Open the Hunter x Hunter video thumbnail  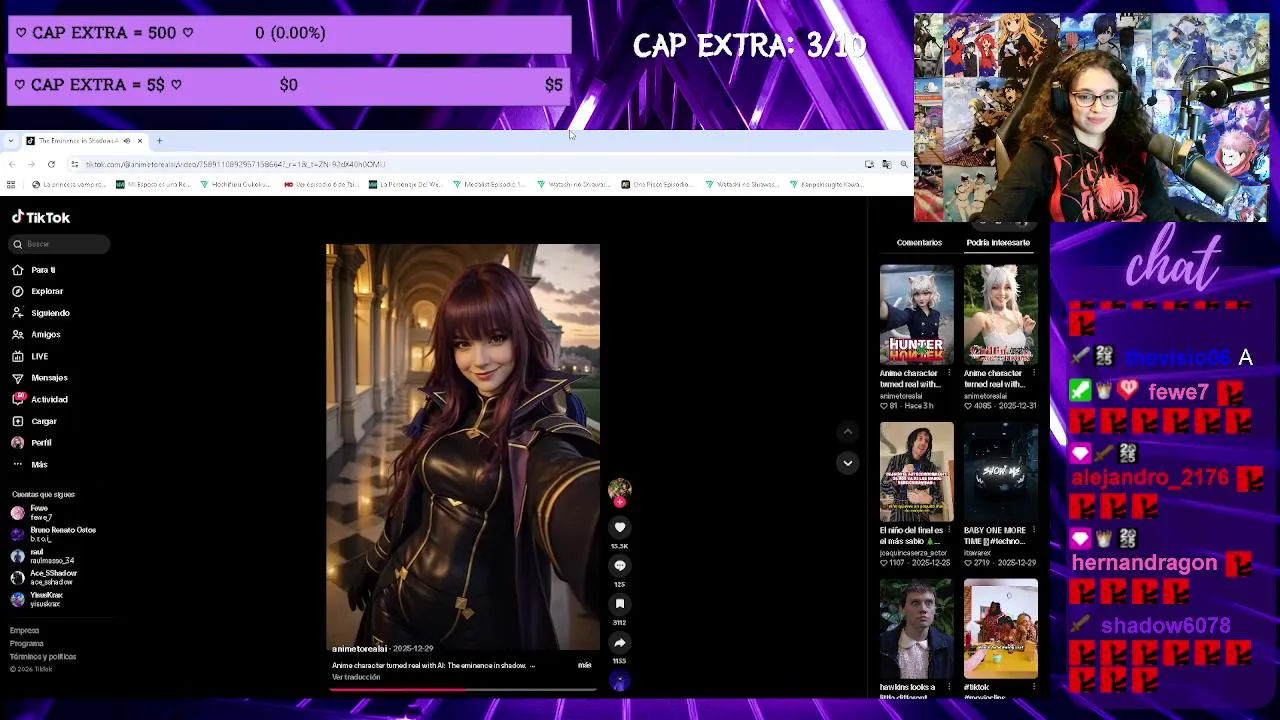(x=916, y=314)
